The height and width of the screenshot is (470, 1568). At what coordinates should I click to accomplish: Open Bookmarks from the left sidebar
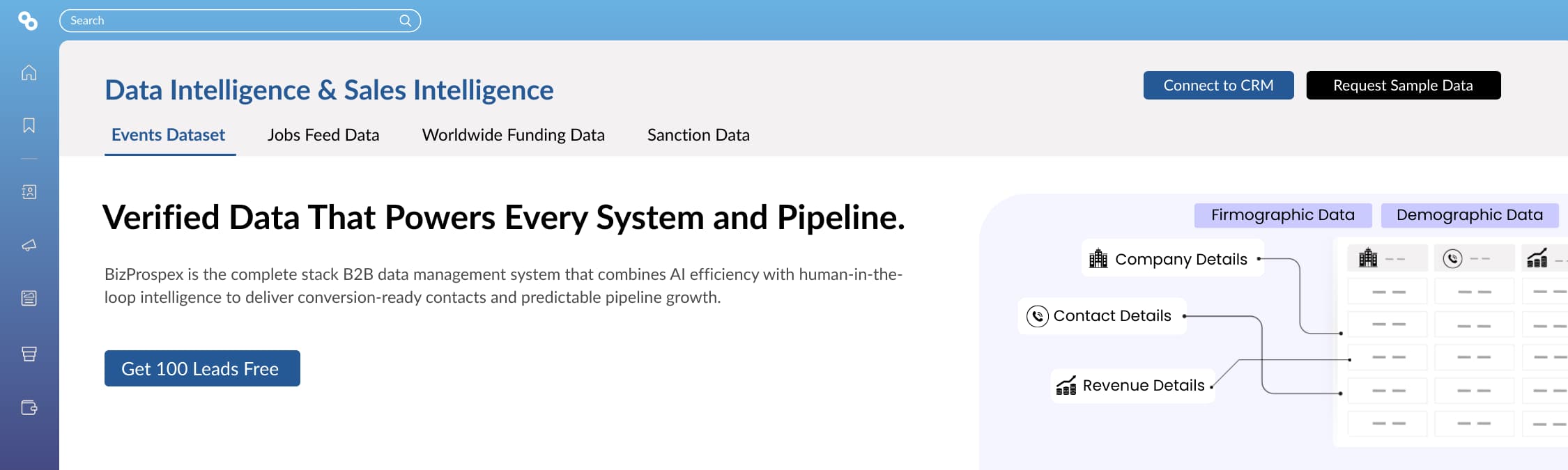(x=28, y=127)
